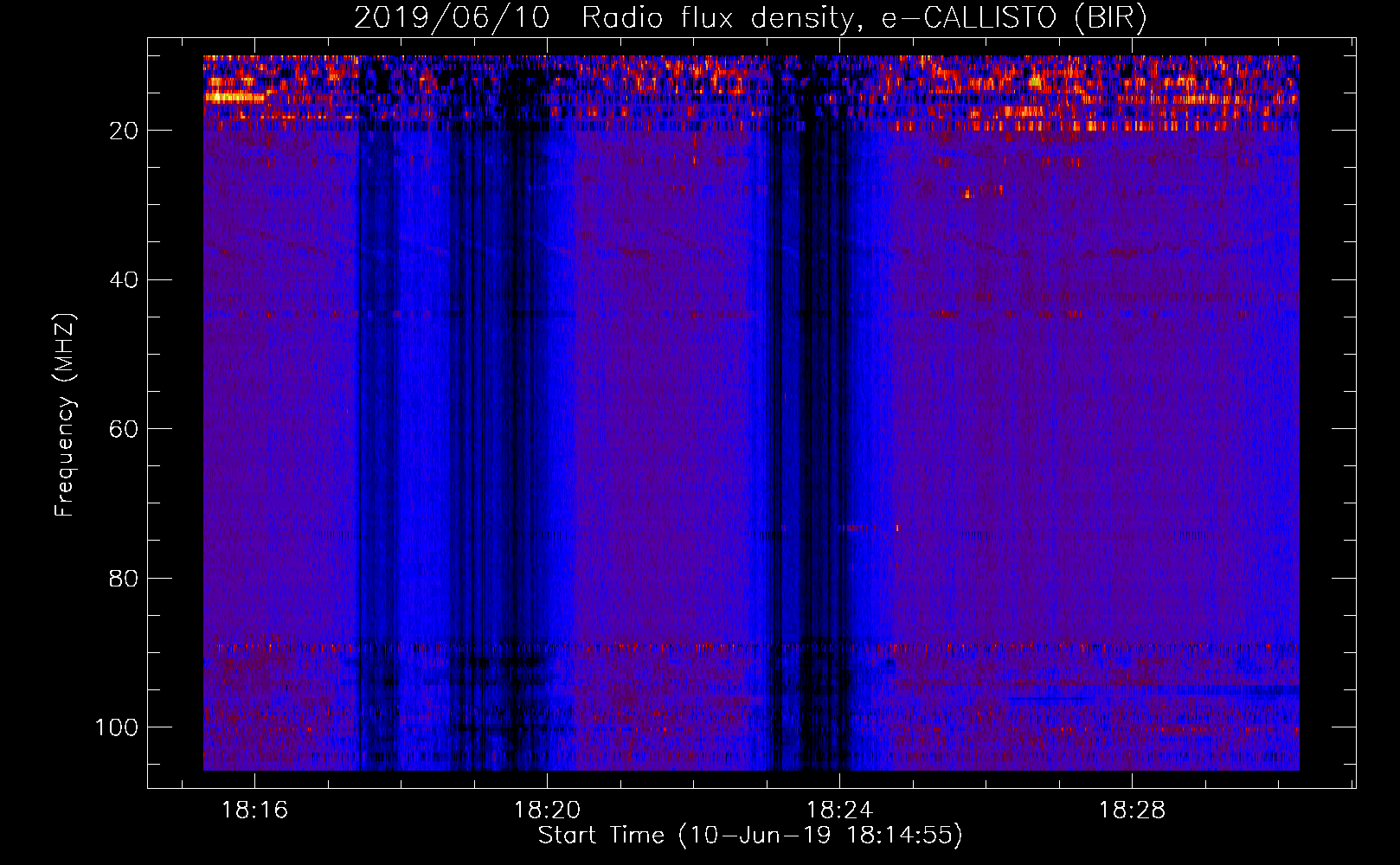Click the 'Frequency (MHZ)' axis label
Image resolution: width=1400 pixels, height=865 pixels.
pos(65,415)
